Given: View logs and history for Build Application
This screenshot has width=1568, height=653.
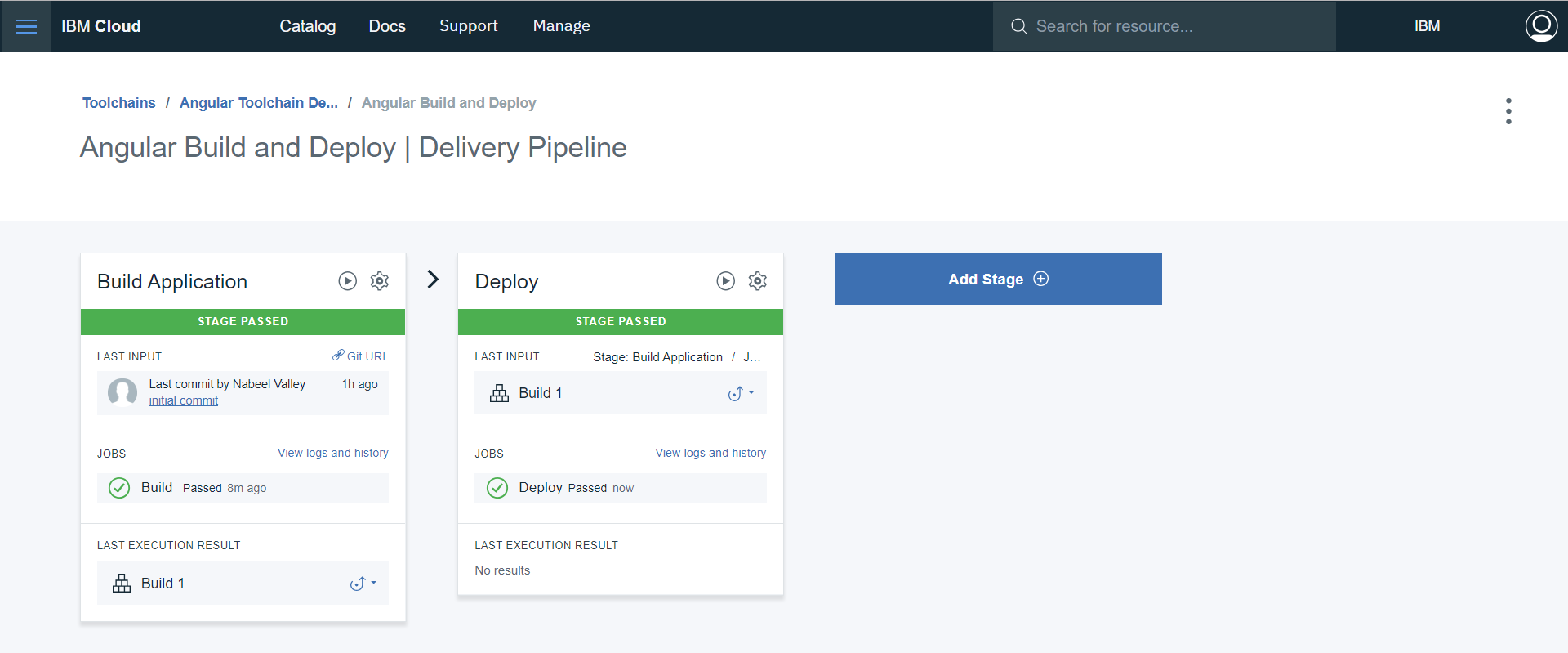Looking at the screenshot, I should 333,453.
